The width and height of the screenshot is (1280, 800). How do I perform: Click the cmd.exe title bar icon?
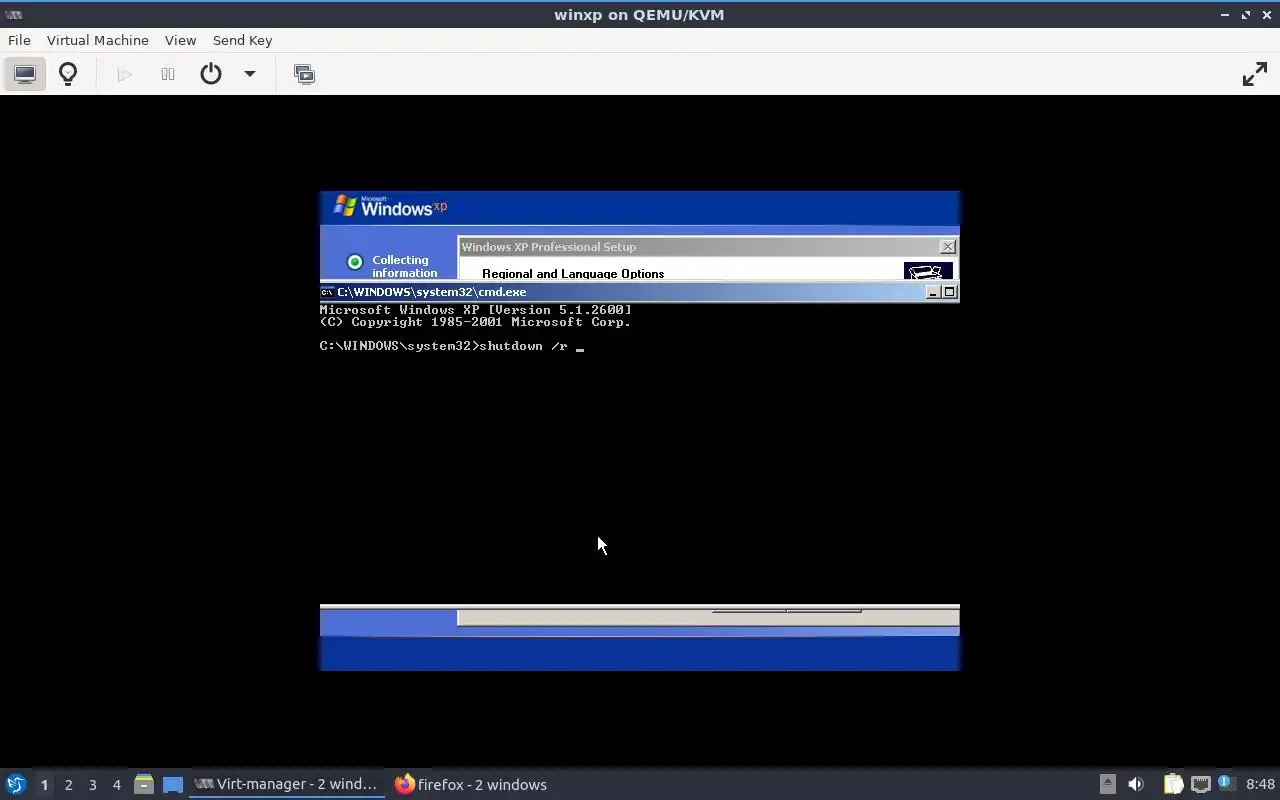327,292
